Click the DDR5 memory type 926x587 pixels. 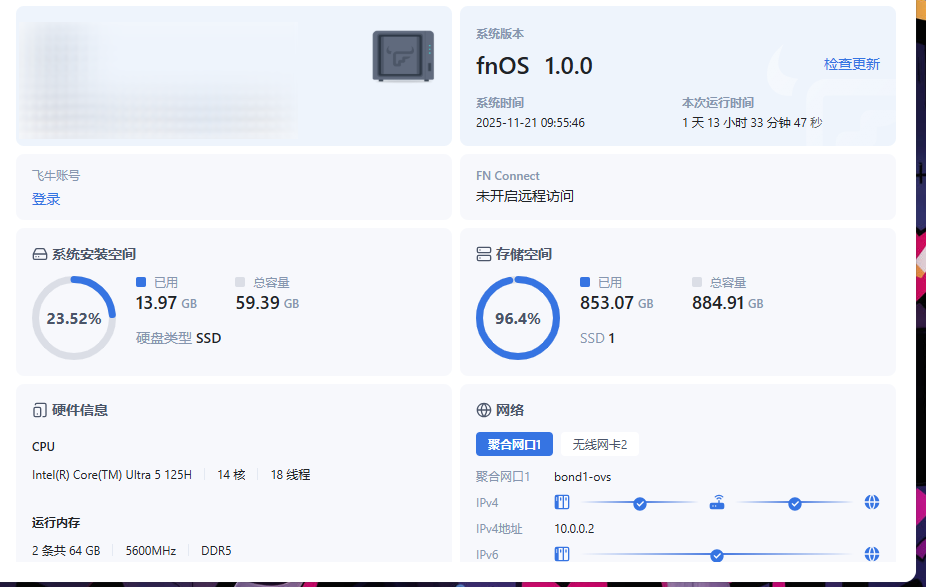pyautogui.click(x=216, y=551)
